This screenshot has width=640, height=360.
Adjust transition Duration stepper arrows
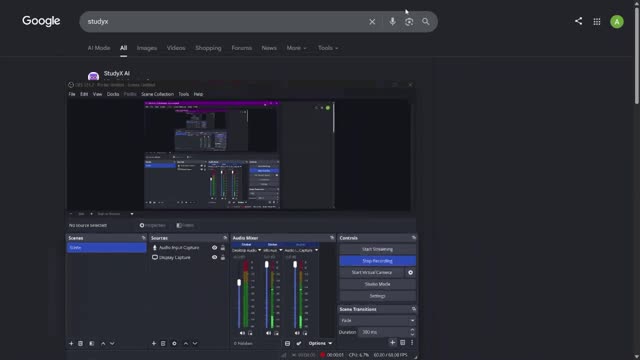coord(412,332)
